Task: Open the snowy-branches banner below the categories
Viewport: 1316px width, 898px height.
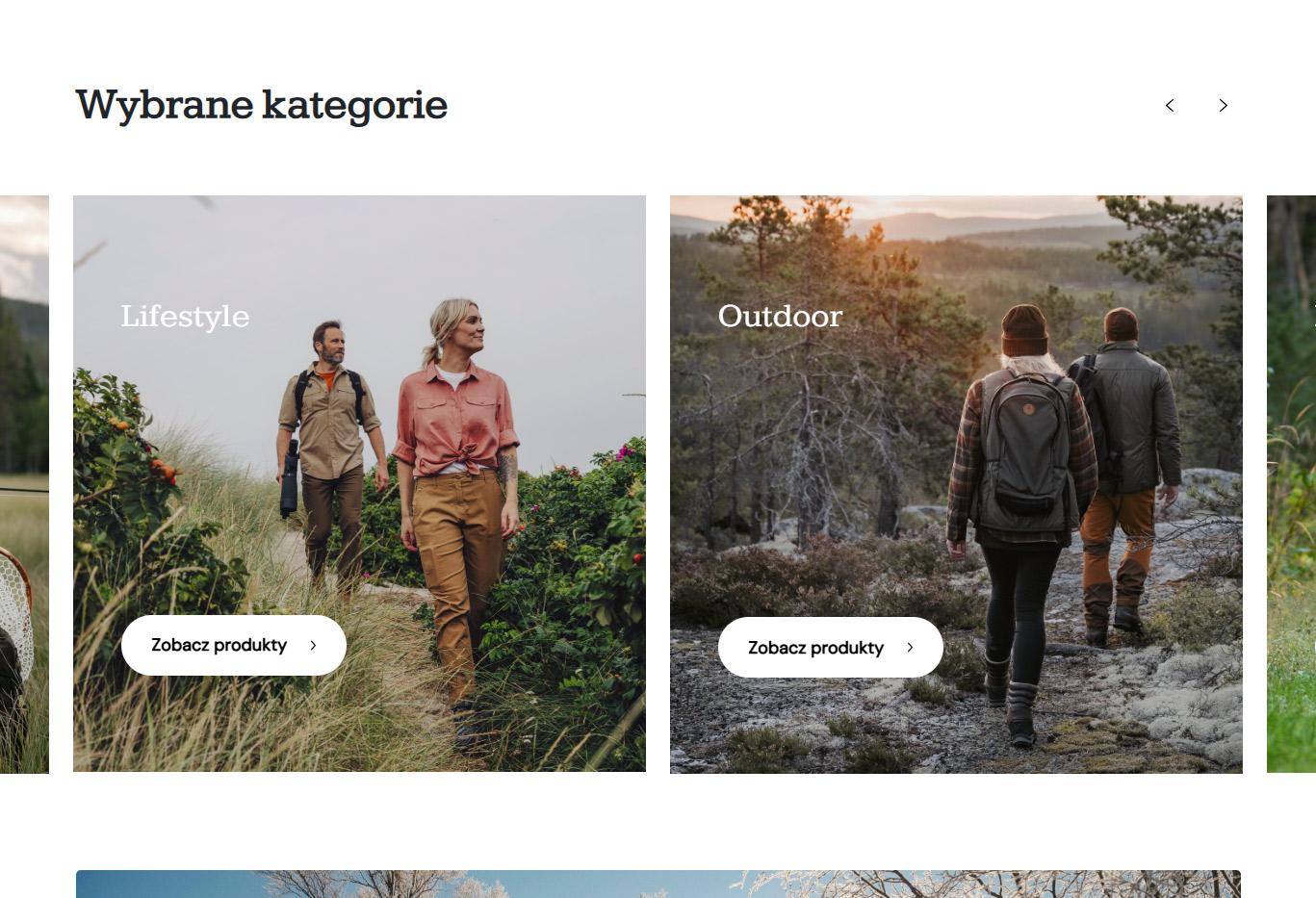Action: tap(658, 884)
